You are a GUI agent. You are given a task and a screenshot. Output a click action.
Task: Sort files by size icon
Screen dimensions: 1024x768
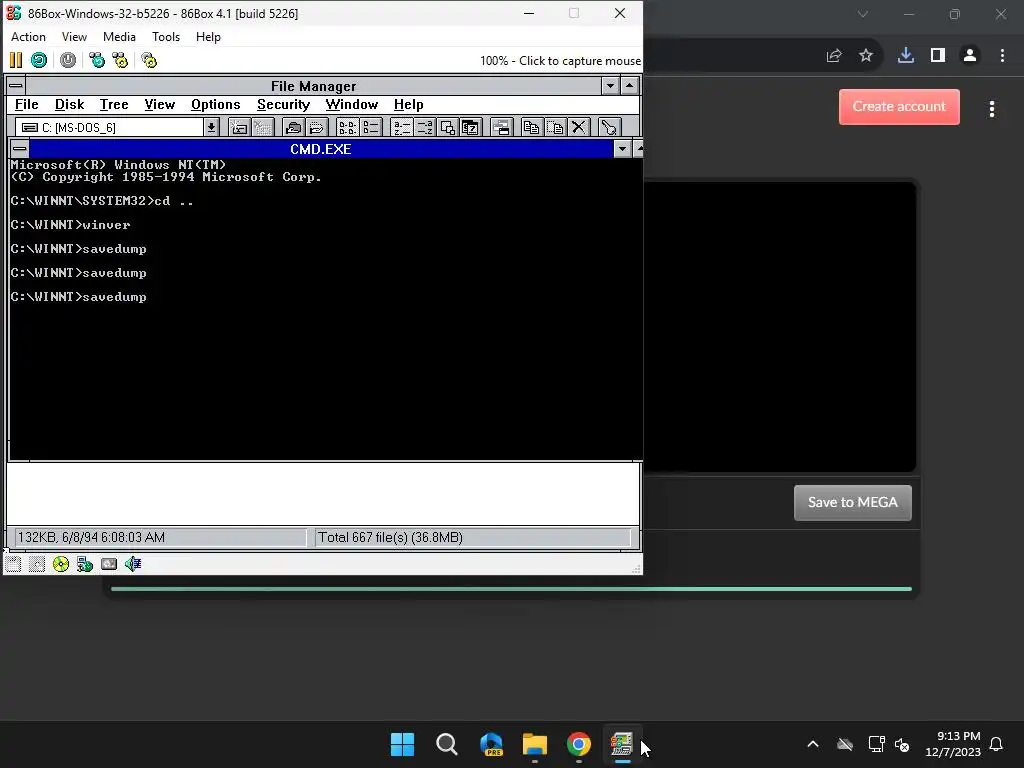coord(447,127)
